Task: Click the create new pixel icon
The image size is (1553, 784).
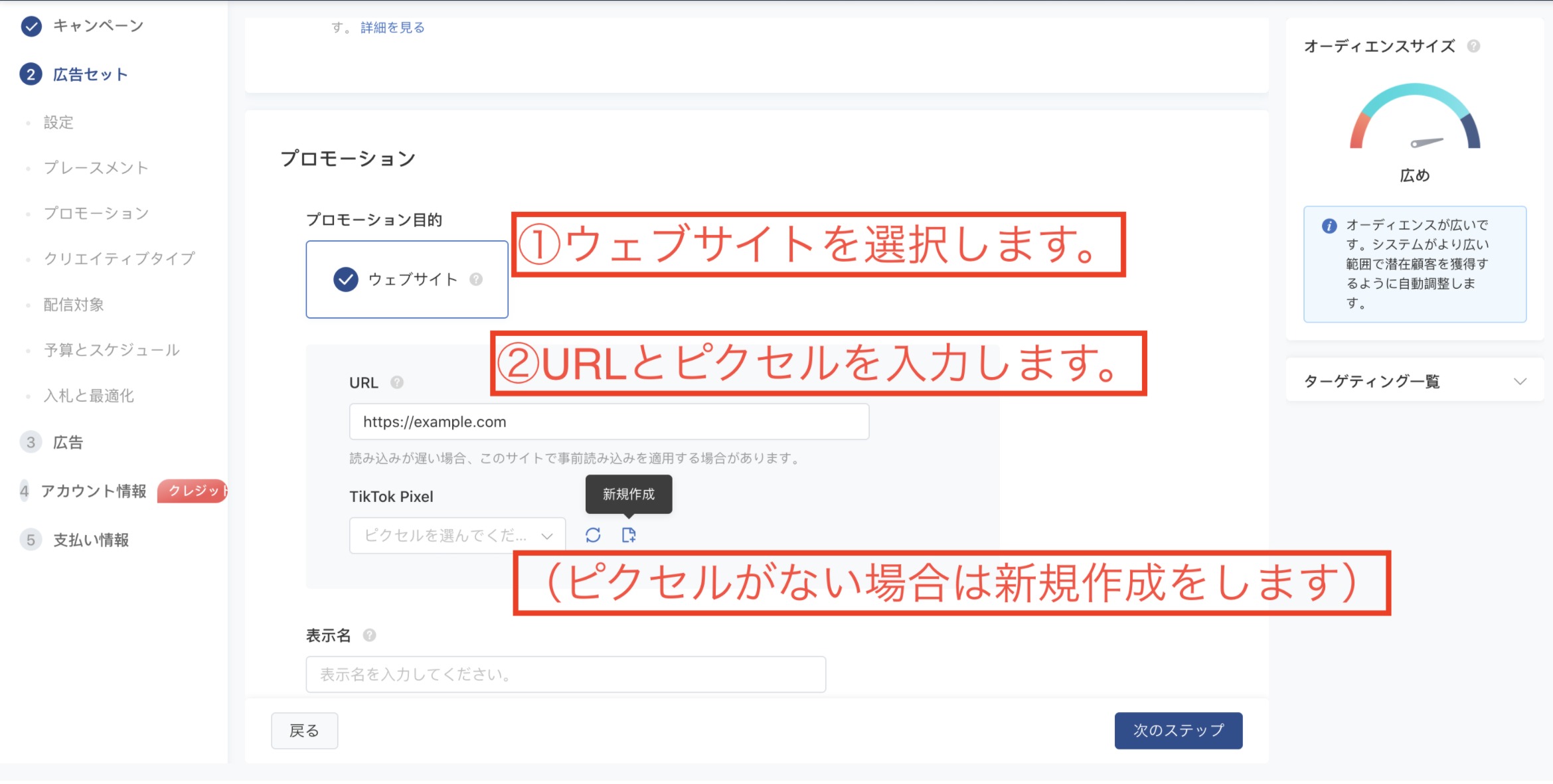Action: point(629,535)
